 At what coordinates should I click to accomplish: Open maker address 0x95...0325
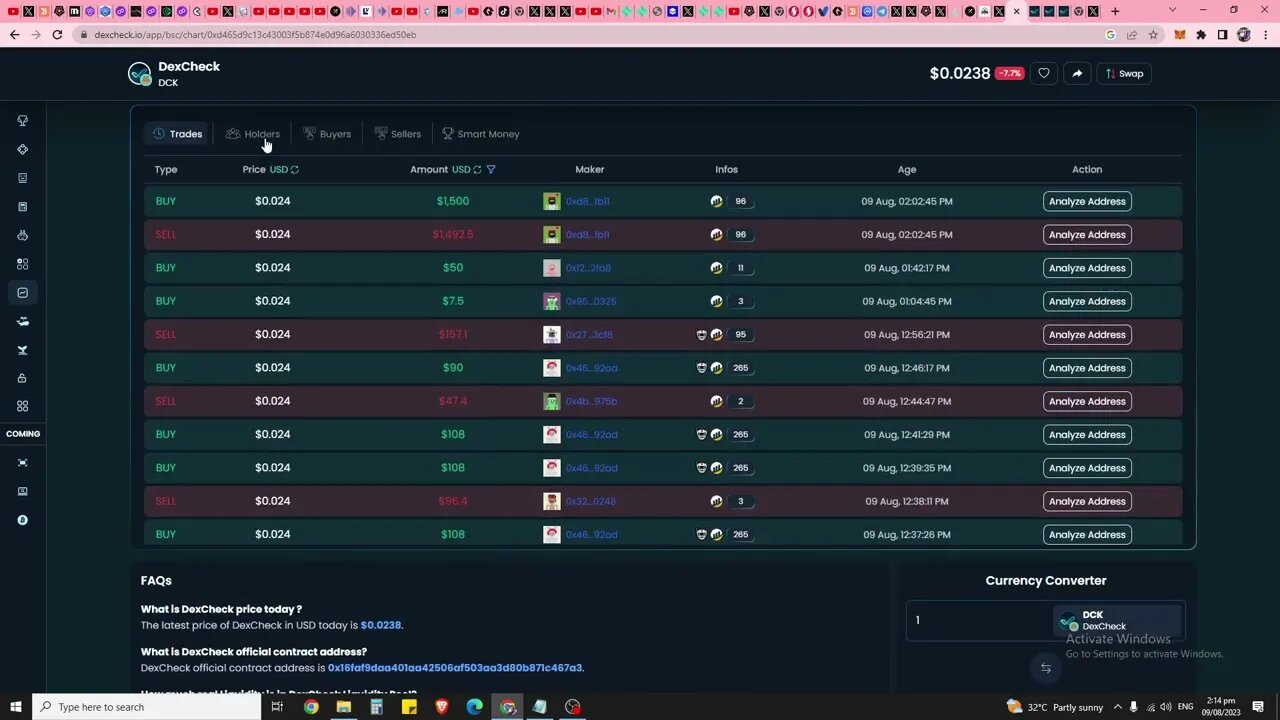click(591, 301)
